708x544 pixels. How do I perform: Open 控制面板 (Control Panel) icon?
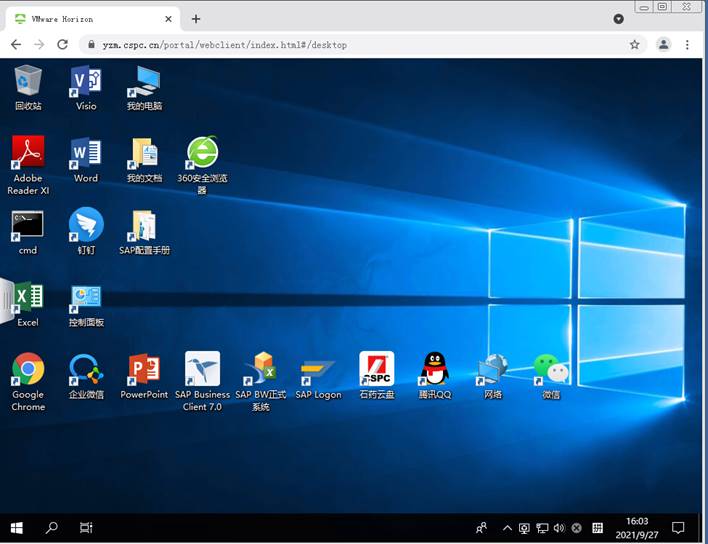click(x=86, y=304)
